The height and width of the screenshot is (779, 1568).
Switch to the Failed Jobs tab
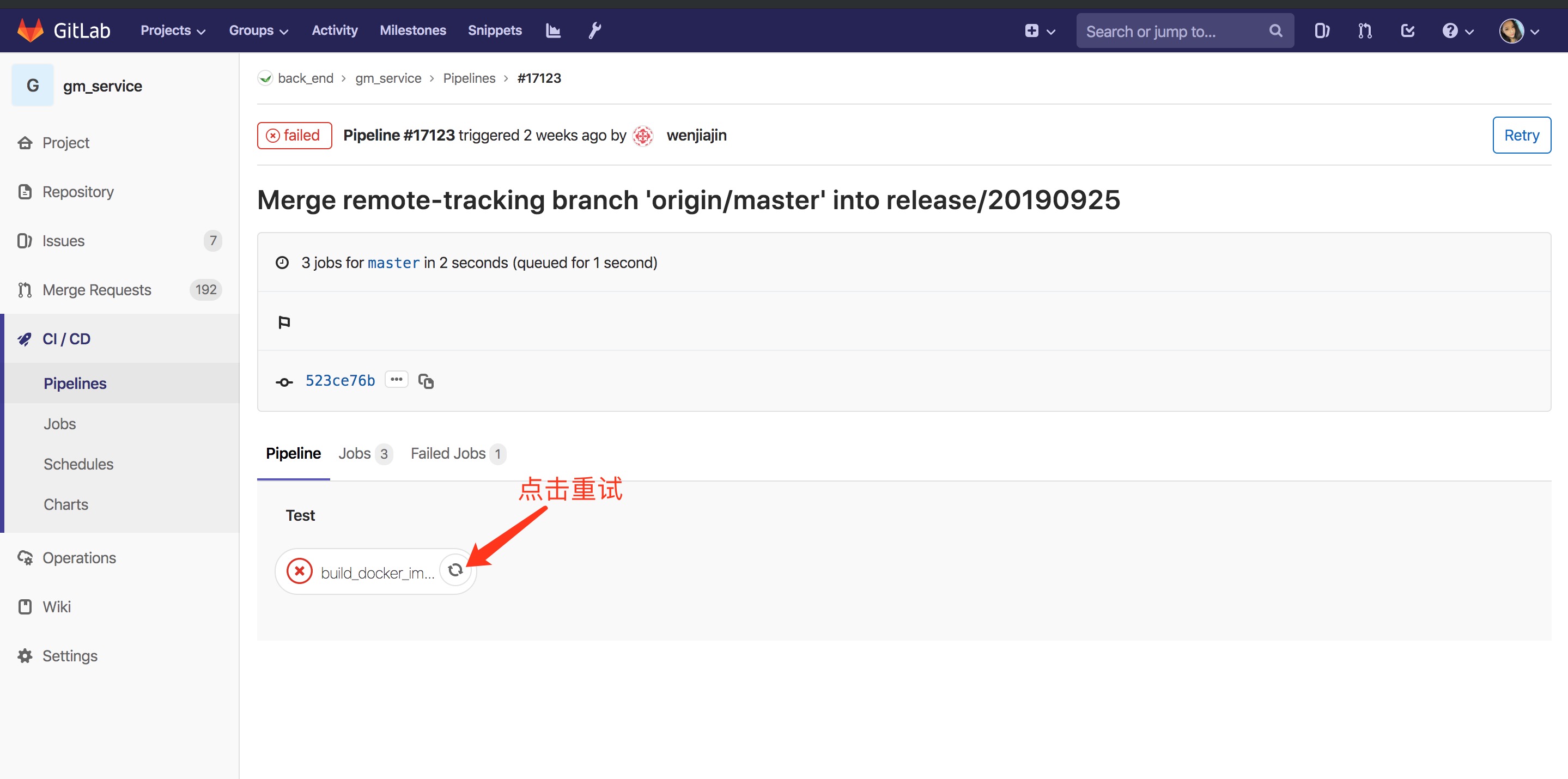457,453
